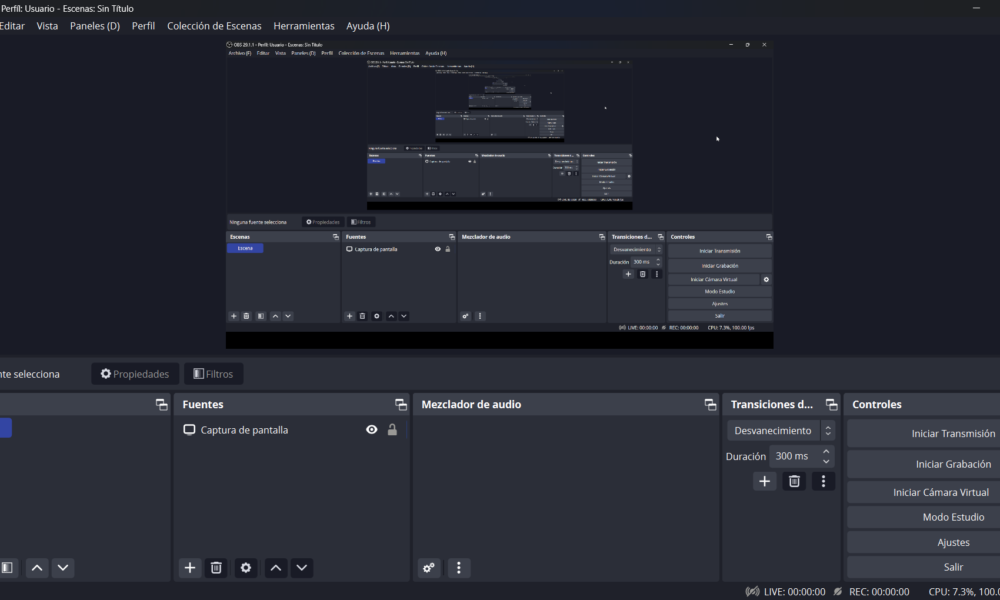
Task: Increase Duración value with up arrow
Action: coord(827,451)
